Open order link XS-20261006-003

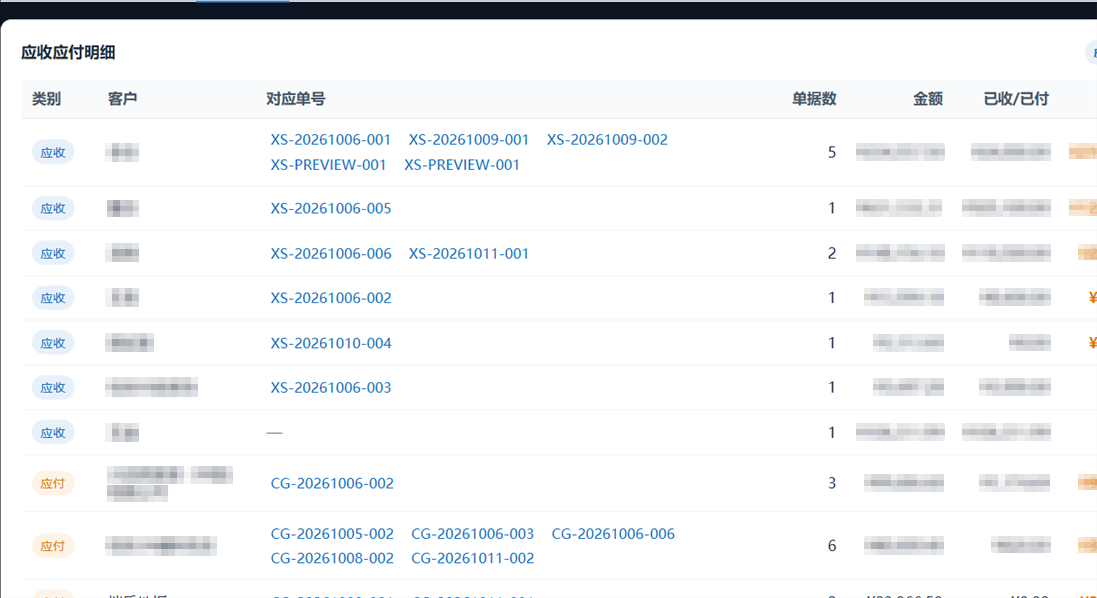(331, 387)
